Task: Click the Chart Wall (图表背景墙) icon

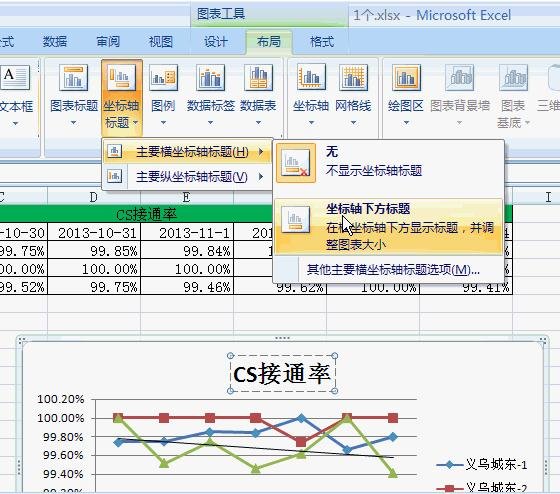Action: (460, 77)
